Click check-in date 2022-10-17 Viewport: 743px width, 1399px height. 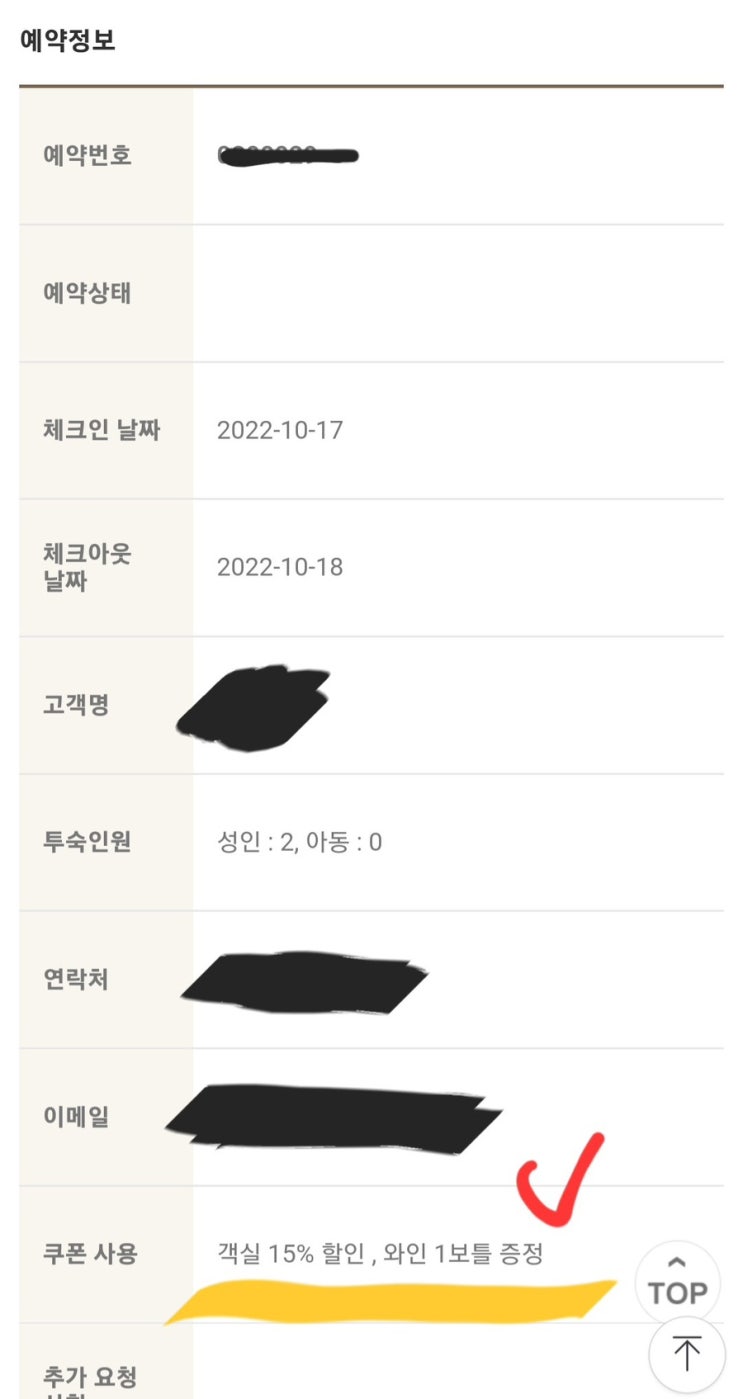click(x=280, y=430)
